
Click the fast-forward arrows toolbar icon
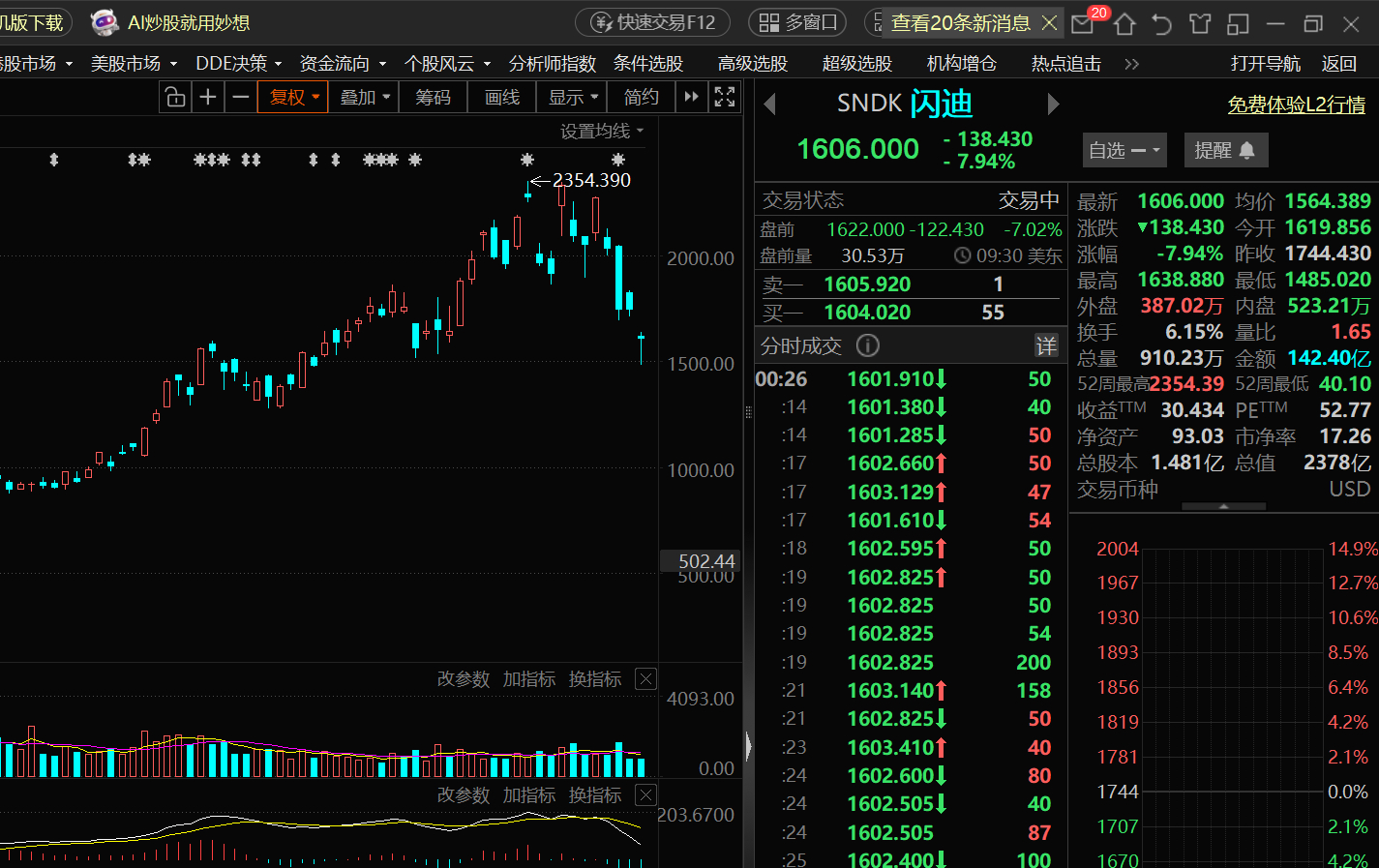click(x=691, y=97)
